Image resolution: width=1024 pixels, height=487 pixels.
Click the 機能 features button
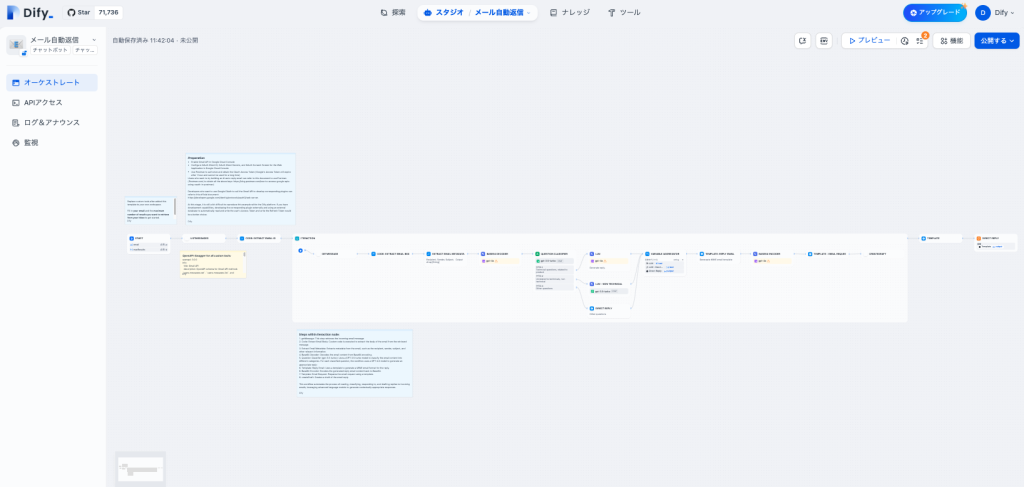[x=952, y=40]
